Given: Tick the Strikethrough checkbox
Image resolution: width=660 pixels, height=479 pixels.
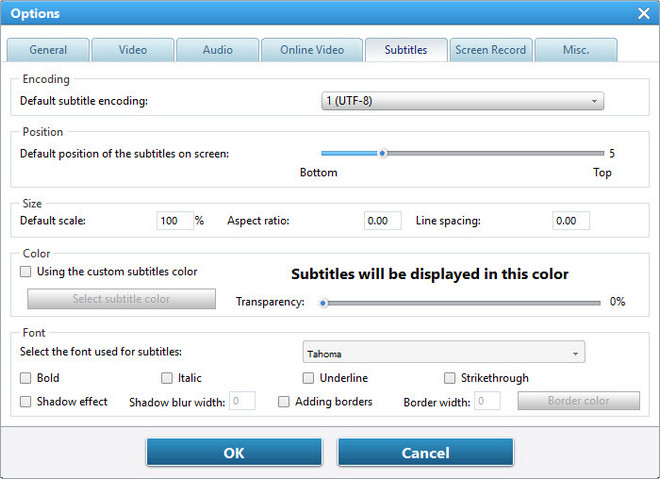Looking at the screenshot, I should pyautogui.click(x=450, y=378).
